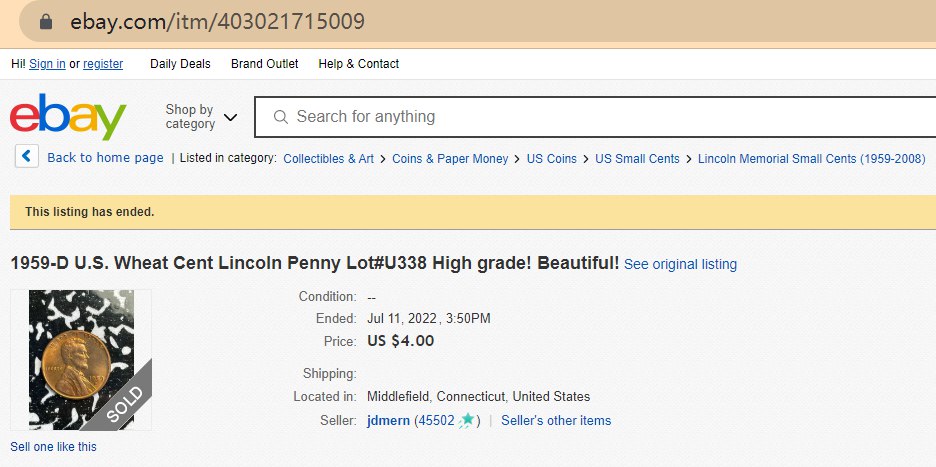Screen dimensions: 936x467
Task: Open the Daily Deals page
Action: pyautogui.click(x=180, y=64)
